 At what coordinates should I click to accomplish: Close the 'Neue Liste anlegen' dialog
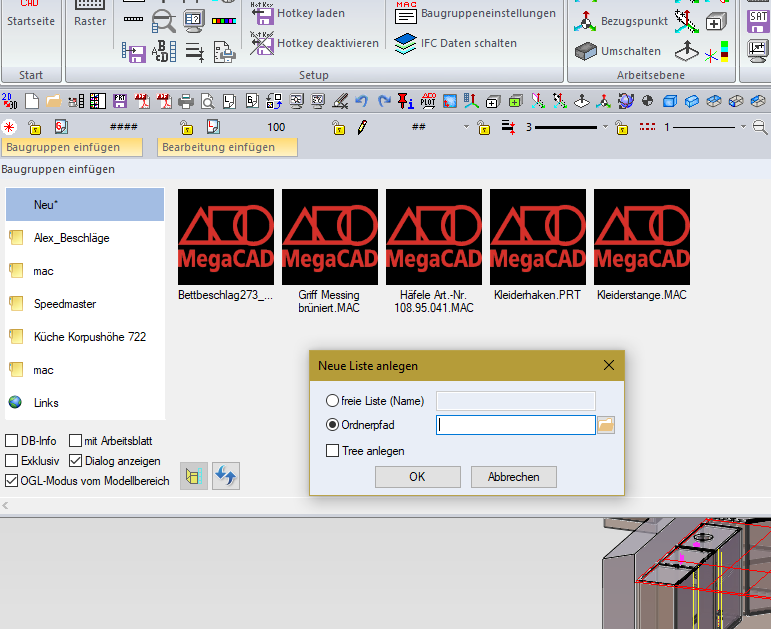click(x=609, y=365)
